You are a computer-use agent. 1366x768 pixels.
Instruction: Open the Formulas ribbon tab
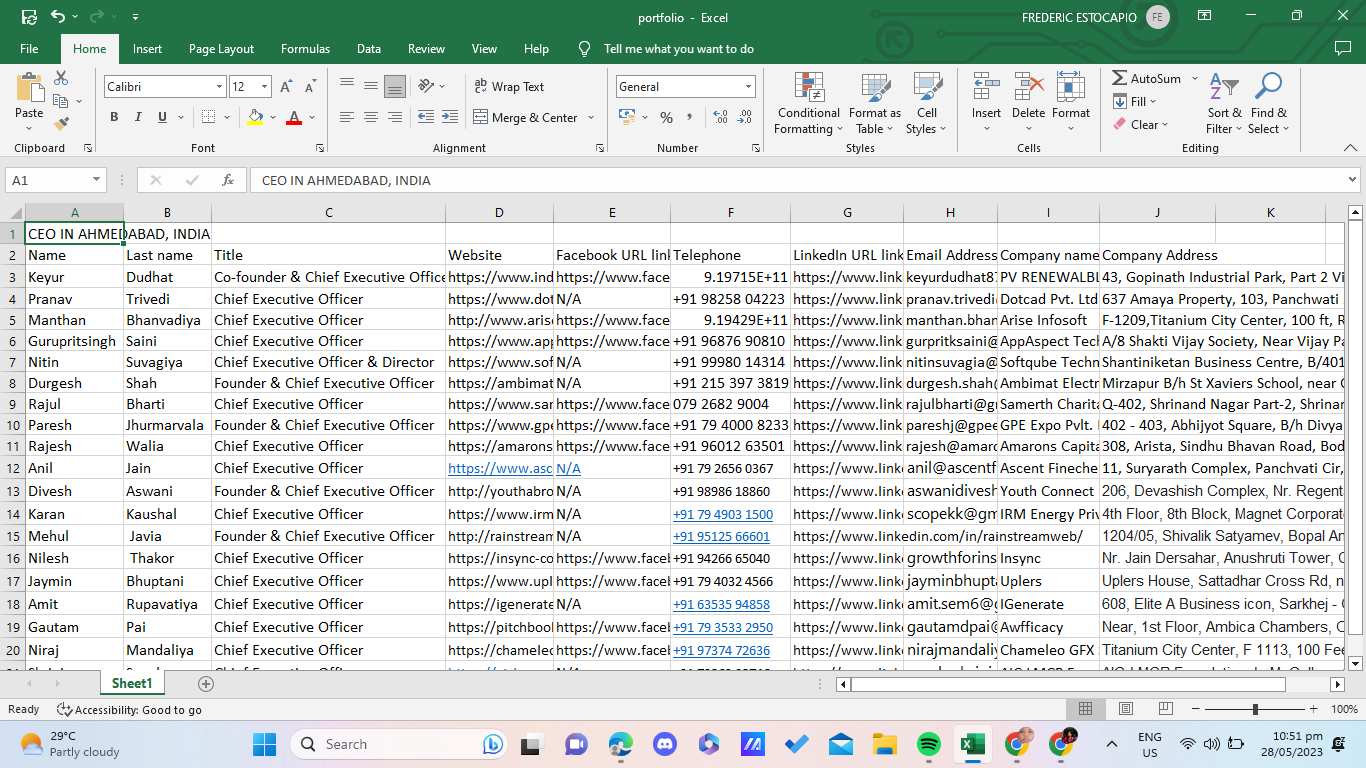305,49
